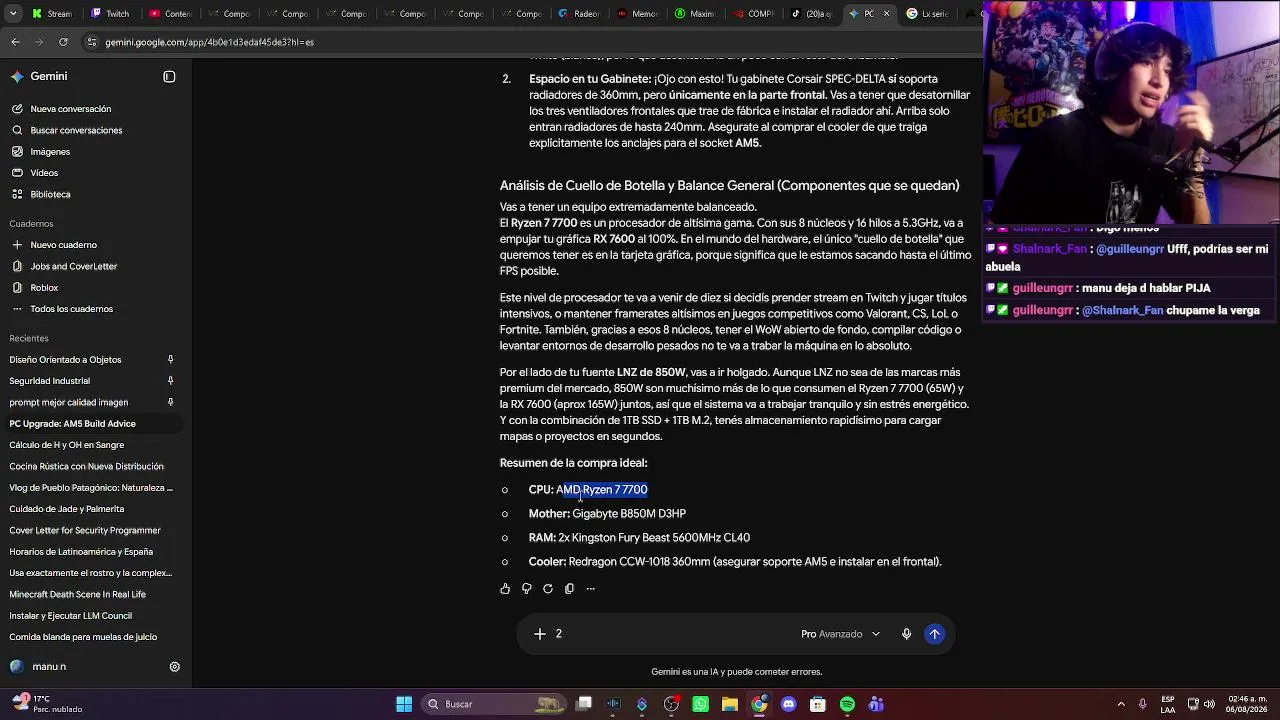Close the active PC Gemini tab
Screen dimensions: 1280x720
click(x=889, y=14)
